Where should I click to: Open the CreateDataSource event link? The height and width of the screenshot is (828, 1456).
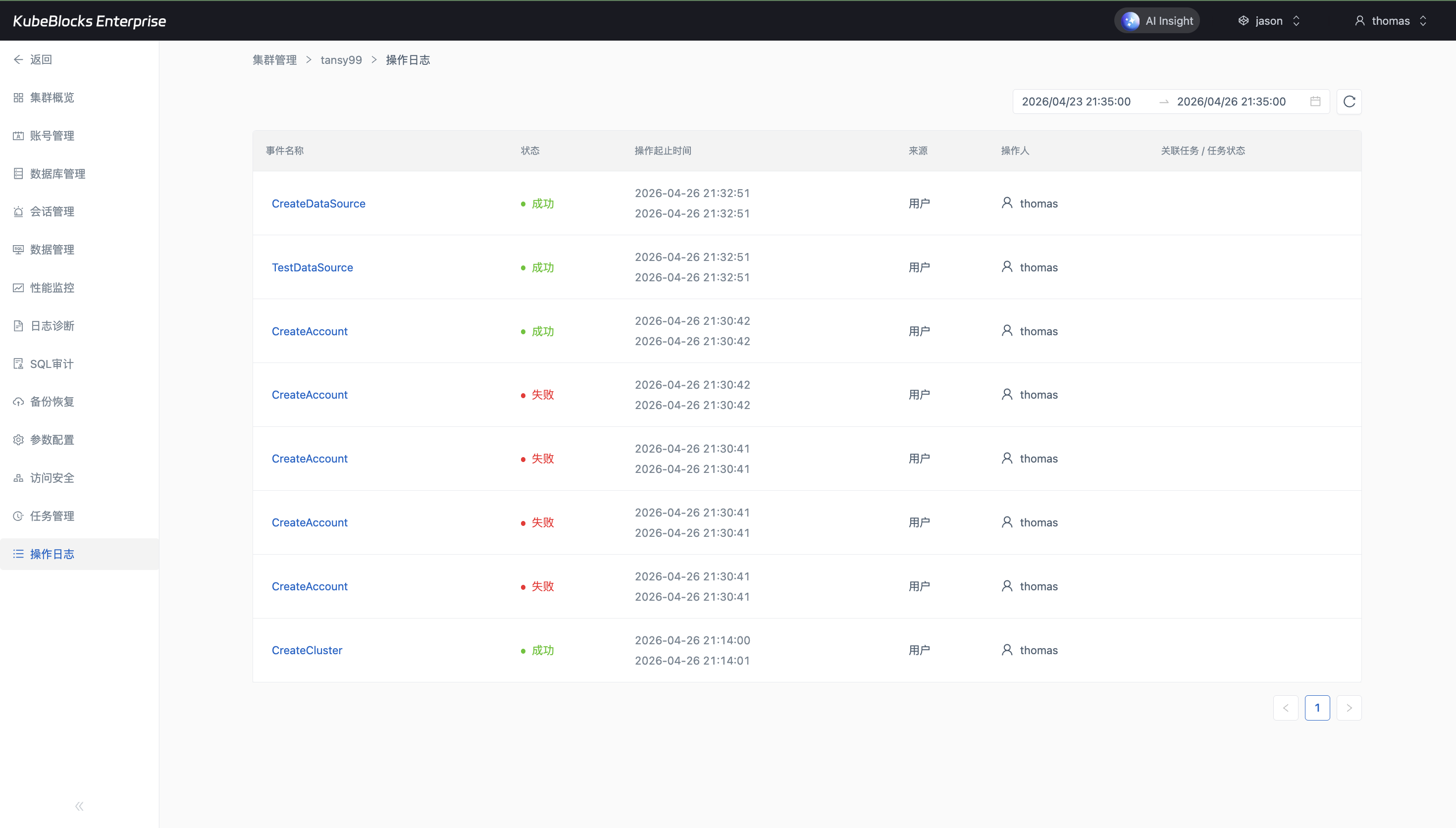pos(318,204)
